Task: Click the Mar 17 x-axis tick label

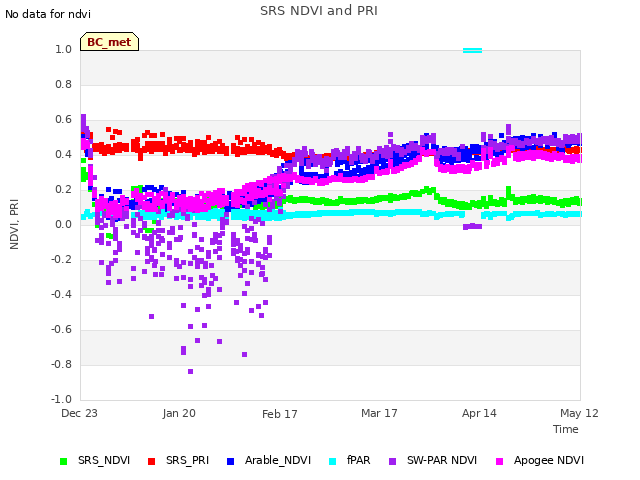Action: (379, 413)
